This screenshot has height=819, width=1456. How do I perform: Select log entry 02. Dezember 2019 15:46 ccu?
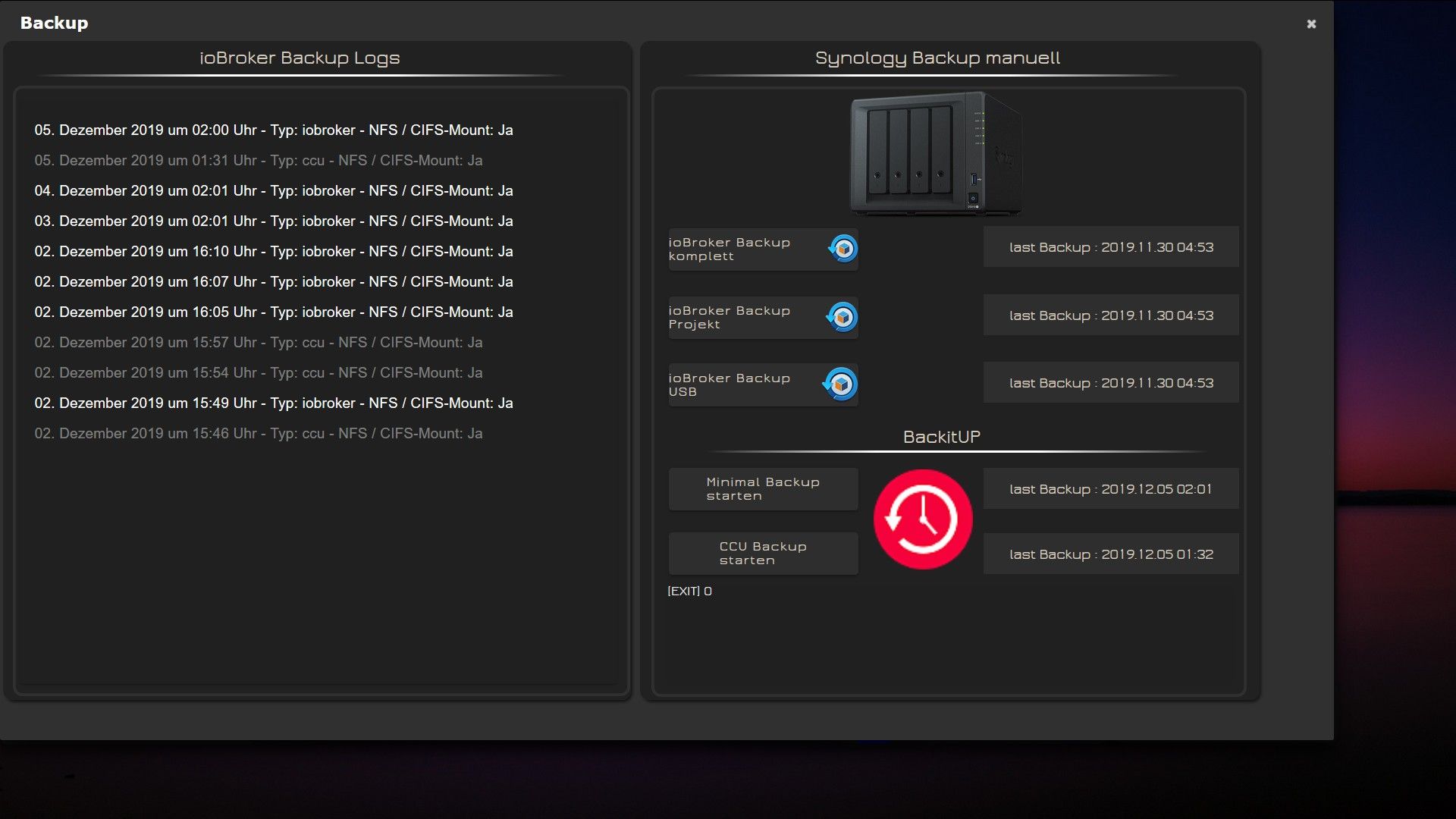pyautogui.click(x=259, y=434)
